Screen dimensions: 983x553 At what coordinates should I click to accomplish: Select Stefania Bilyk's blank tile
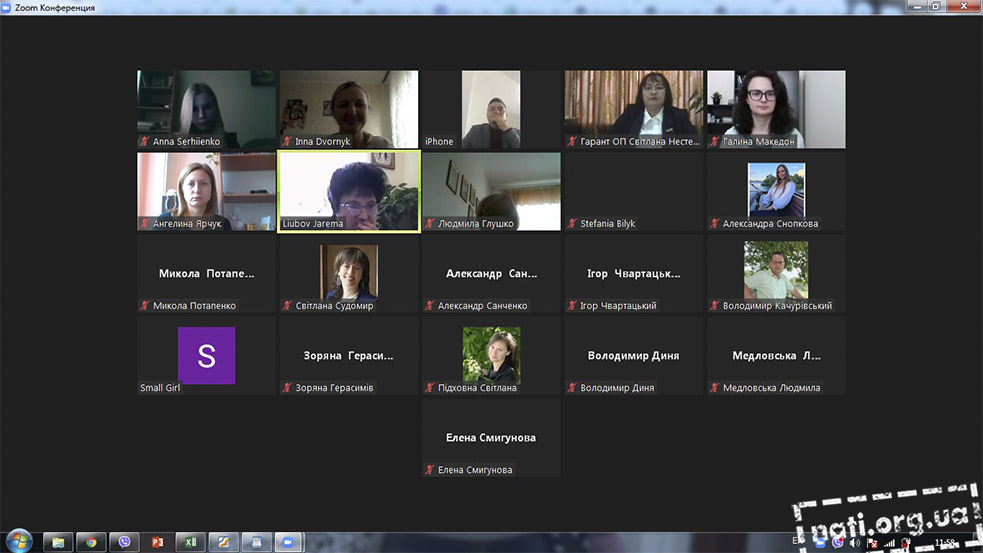(634, 191)
